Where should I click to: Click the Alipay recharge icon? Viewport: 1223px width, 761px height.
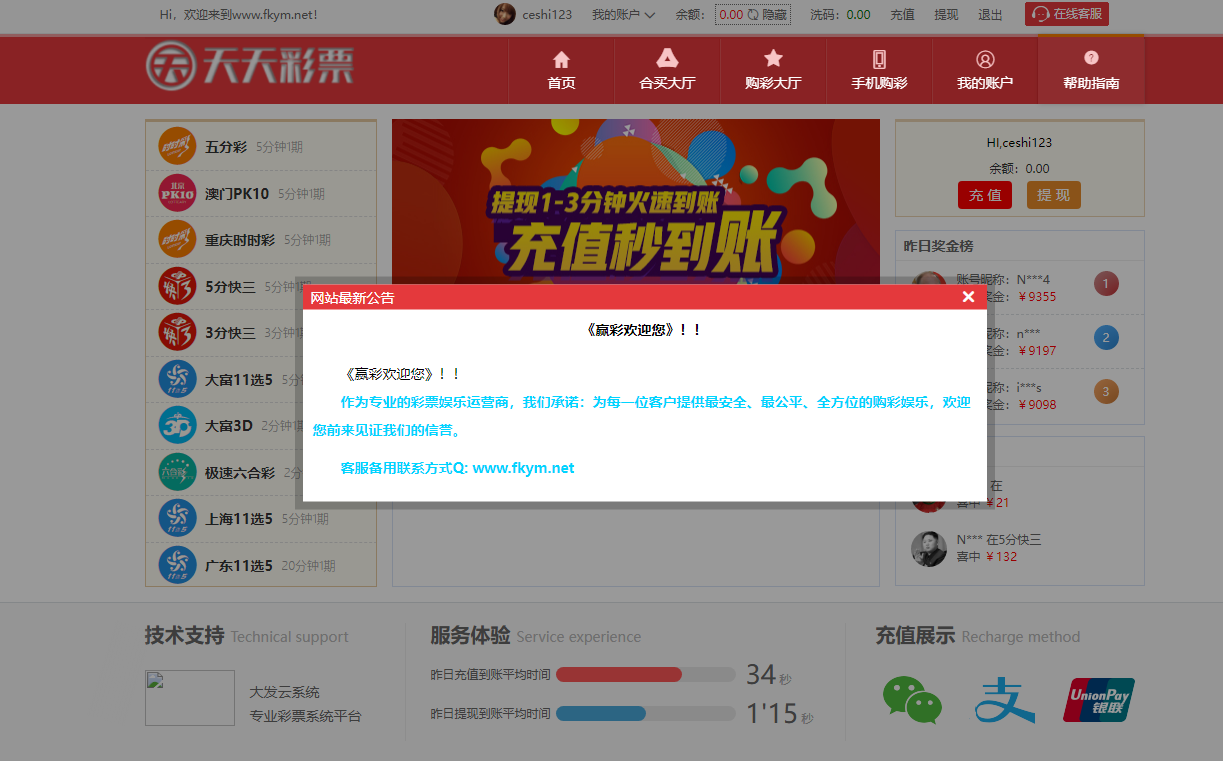[1004, 700]
